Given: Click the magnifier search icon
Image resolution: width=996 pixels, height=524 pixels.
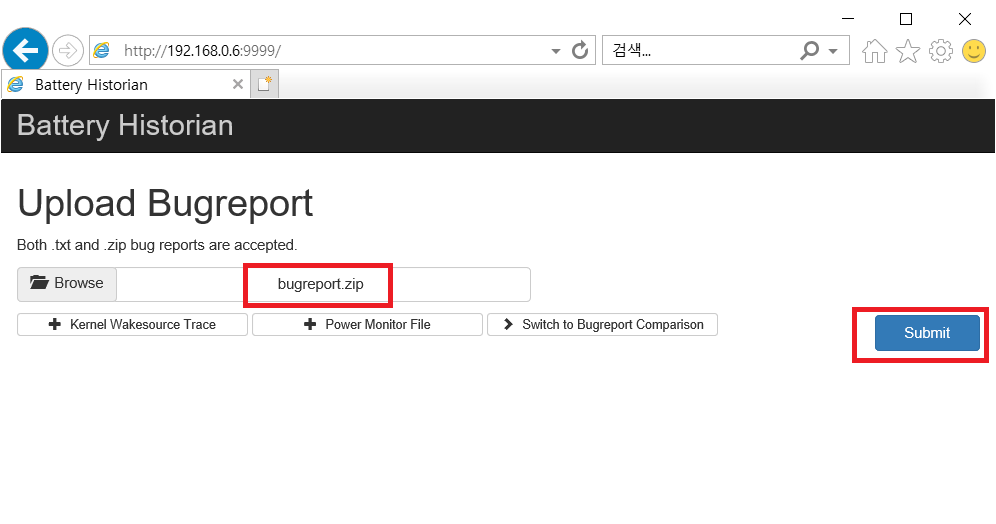Looking at the screenshot, I should 809,50.
